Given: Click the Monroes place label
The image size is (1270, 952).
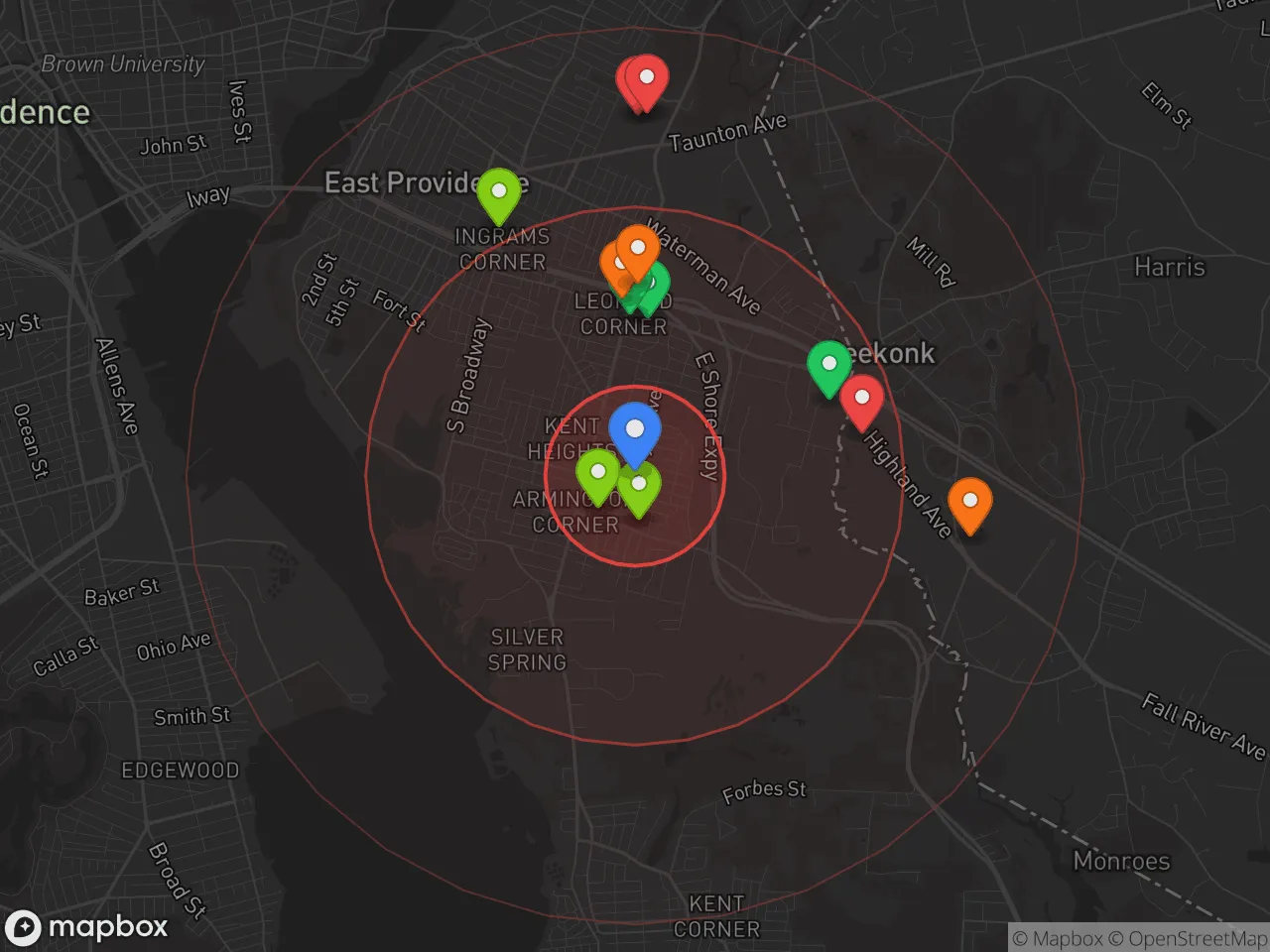Looking at the screenshot, I should [x=1121, y=861].
